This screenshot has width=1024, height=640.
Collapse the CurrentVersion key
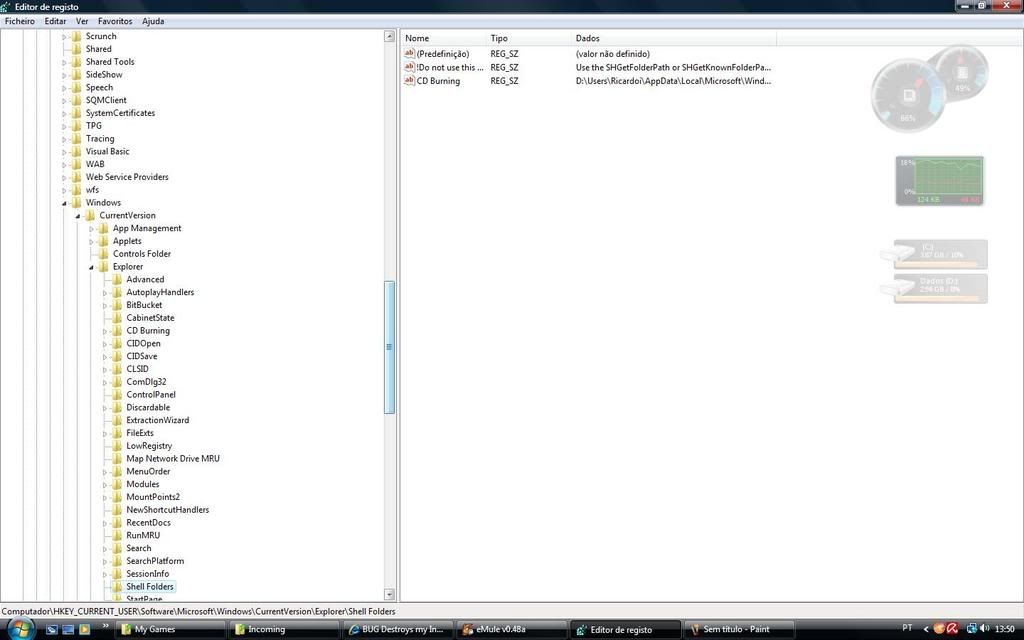(x=78, y=216)
